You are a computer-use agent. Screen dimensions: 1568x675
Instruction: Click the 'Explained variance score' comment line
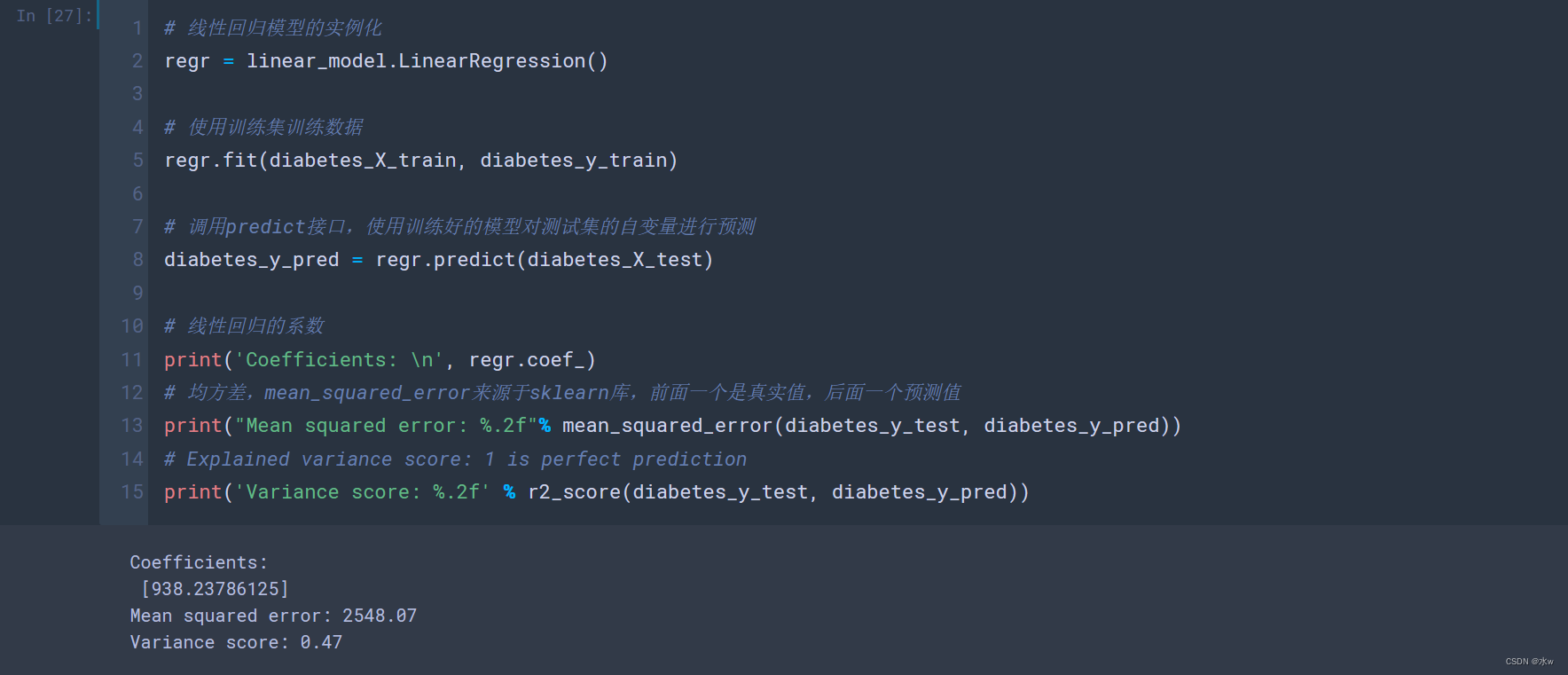tap(455, 459)
